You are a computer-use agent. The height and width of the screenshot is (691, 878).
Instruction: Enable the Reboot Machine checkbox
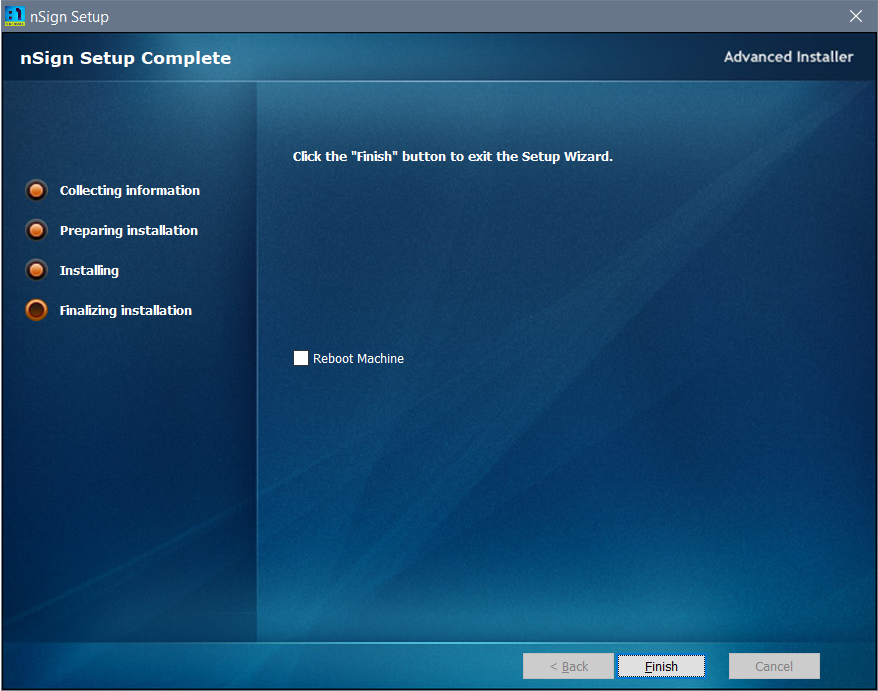point(301,358)
